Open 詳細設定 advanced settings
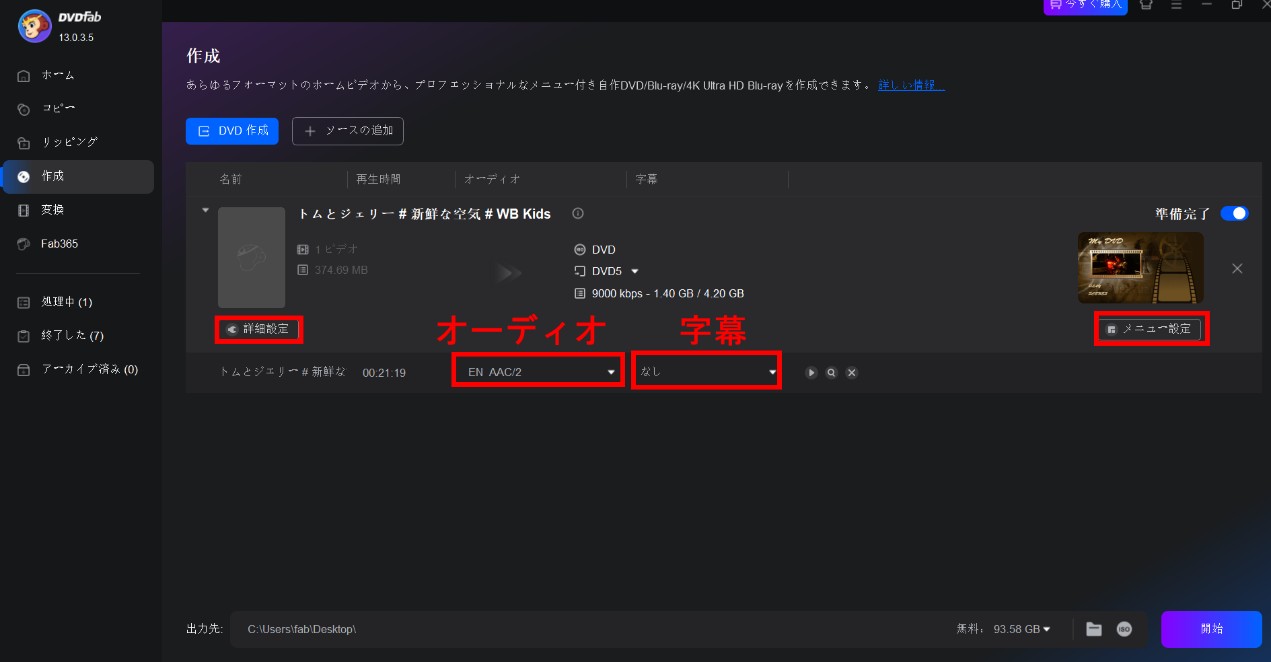Image resolution: width=1271 pixels, height=662 pixels. click(x=259, y=329)
